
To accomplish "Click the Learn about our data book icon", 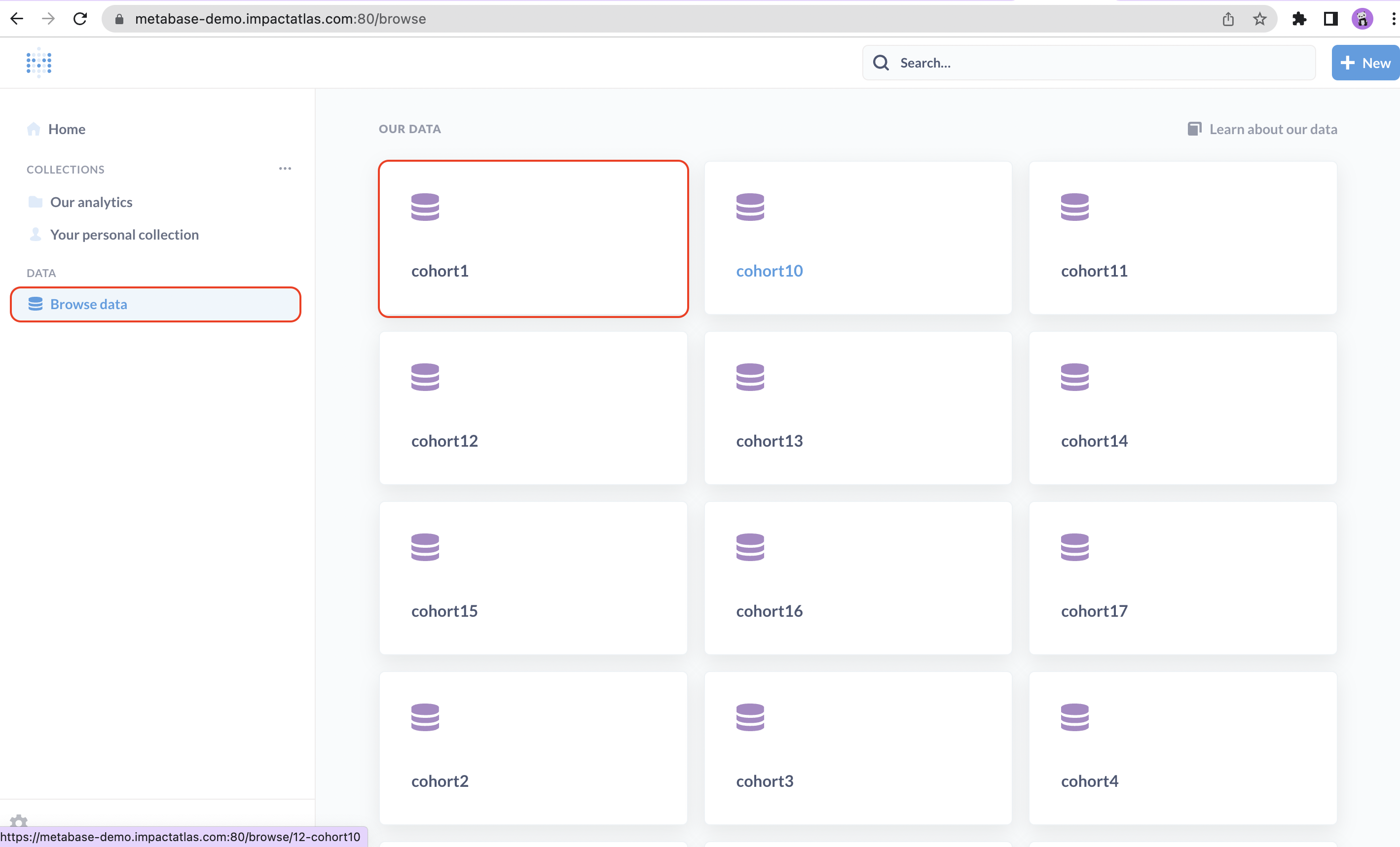I will [x=1194, y=129].
